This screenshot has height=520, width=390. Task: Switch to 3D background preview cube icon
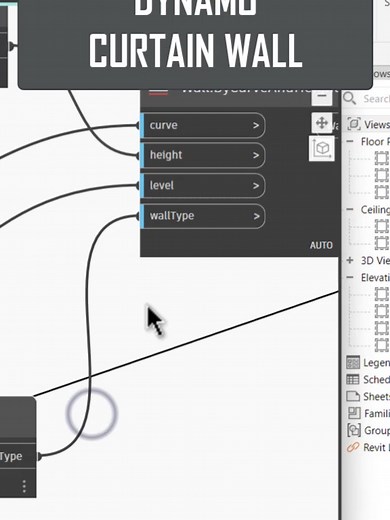pos(322,148)
